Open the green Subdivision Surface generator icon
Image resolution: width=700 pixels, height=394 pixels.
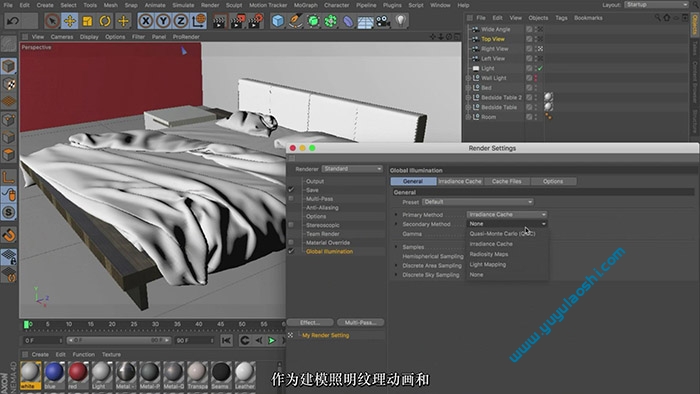click(313, 21)
